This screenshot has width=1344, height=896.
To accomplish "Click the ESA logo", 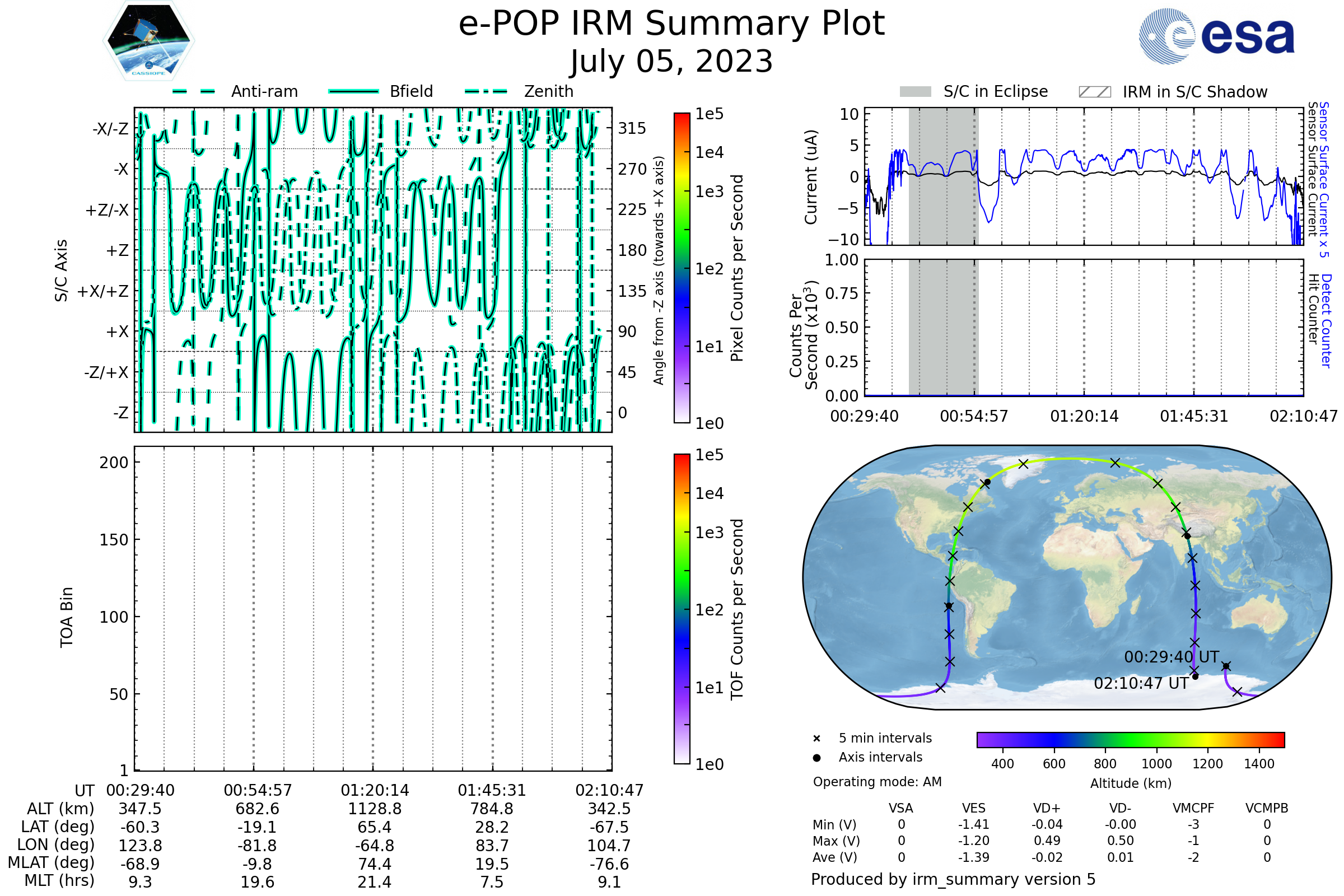I will [x=1217, y=36].
